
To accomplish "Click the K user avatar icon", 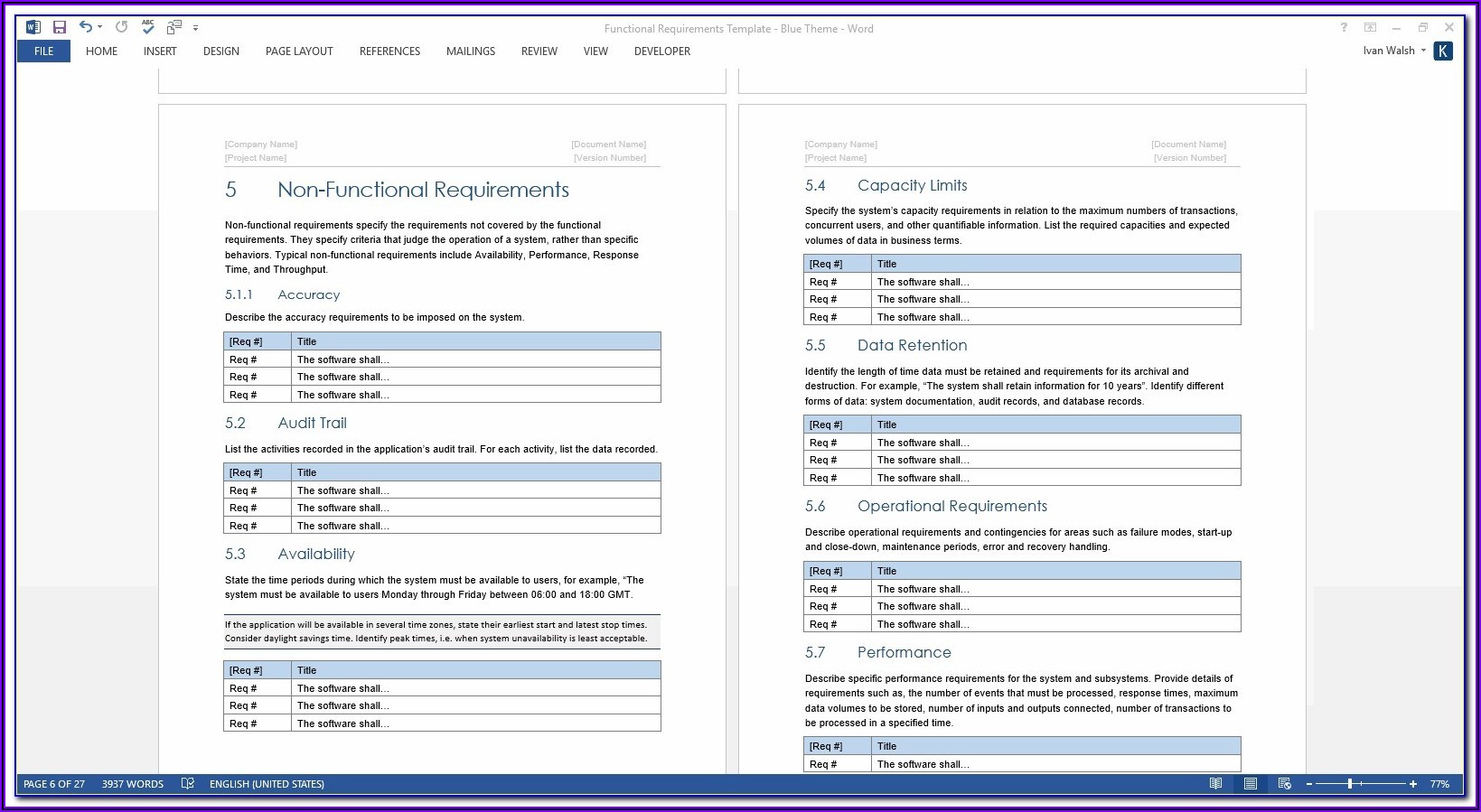I will (1443, 51).
